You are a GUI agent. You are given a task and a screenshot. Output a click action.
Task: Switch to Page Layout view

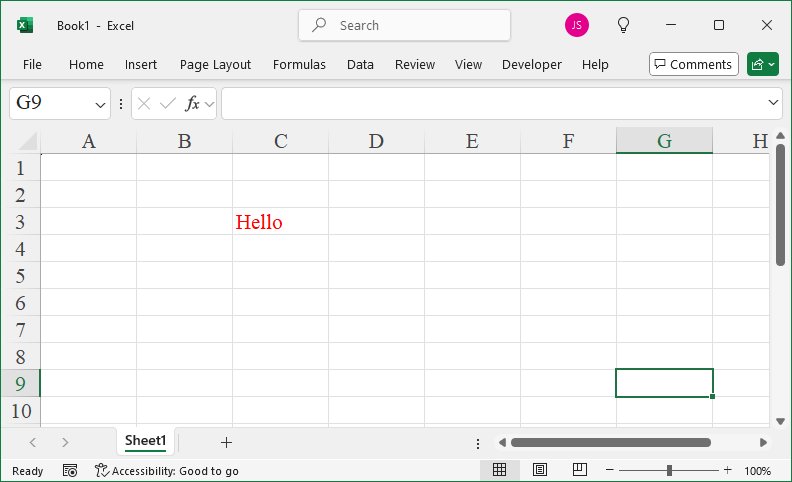point(540,470)
